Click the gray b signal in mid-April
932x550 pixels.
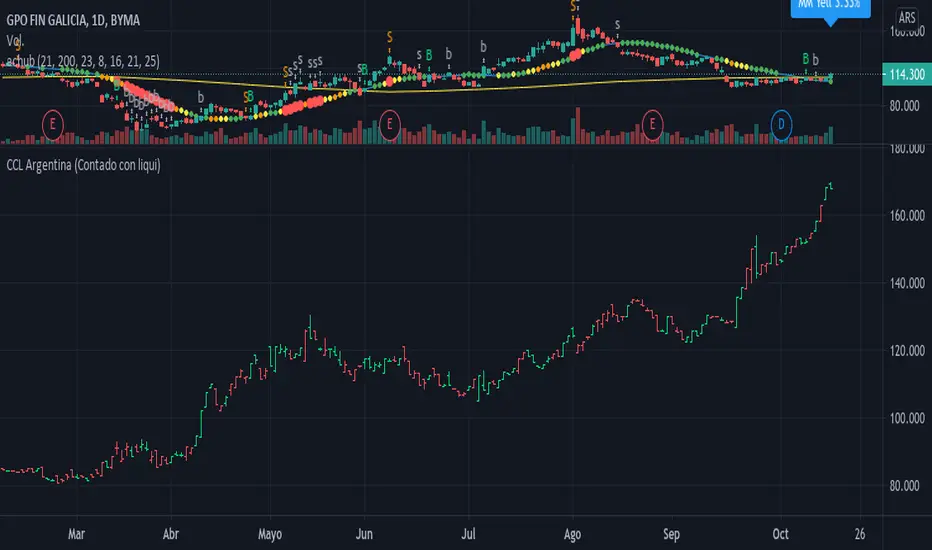click(x=200, y=96)
